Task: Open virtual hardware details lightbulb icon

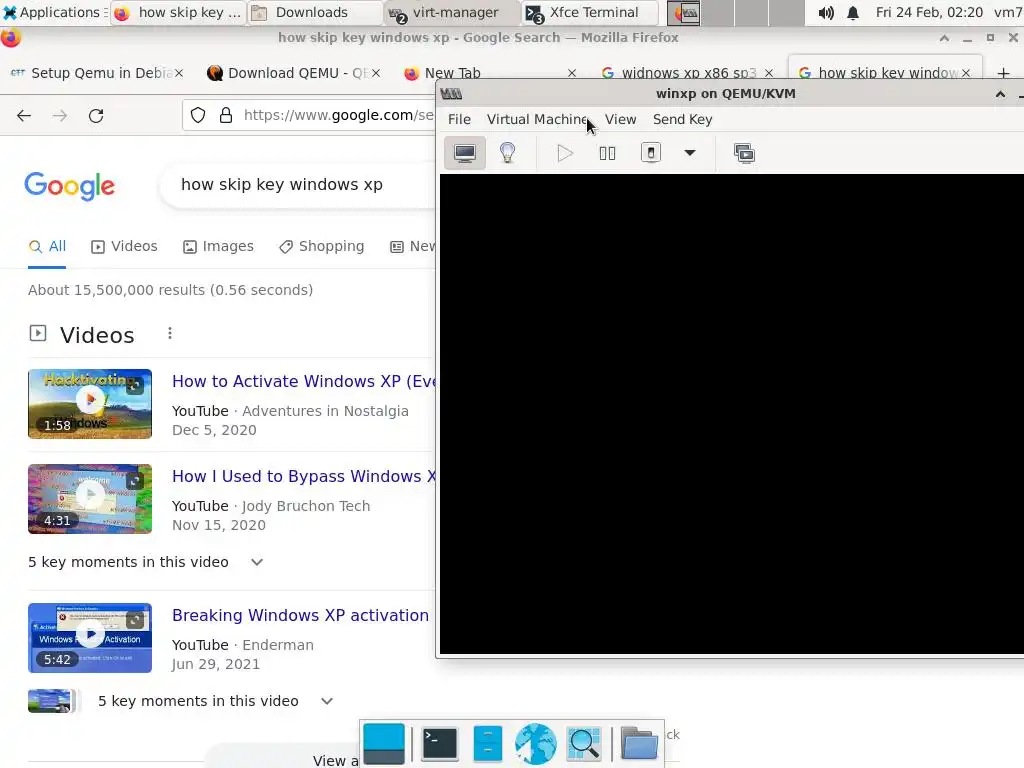Action: [507, 153]
